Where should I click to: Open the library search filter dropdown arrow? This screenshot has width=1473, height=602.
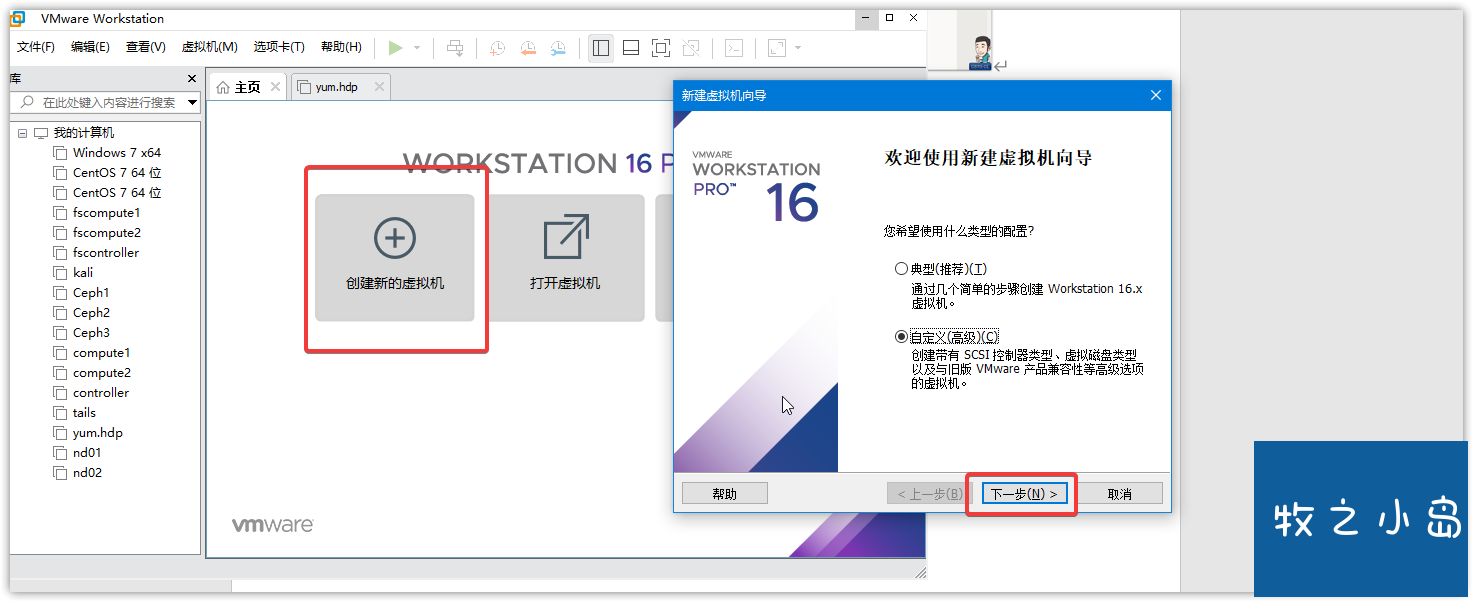(x=192, y=102)
